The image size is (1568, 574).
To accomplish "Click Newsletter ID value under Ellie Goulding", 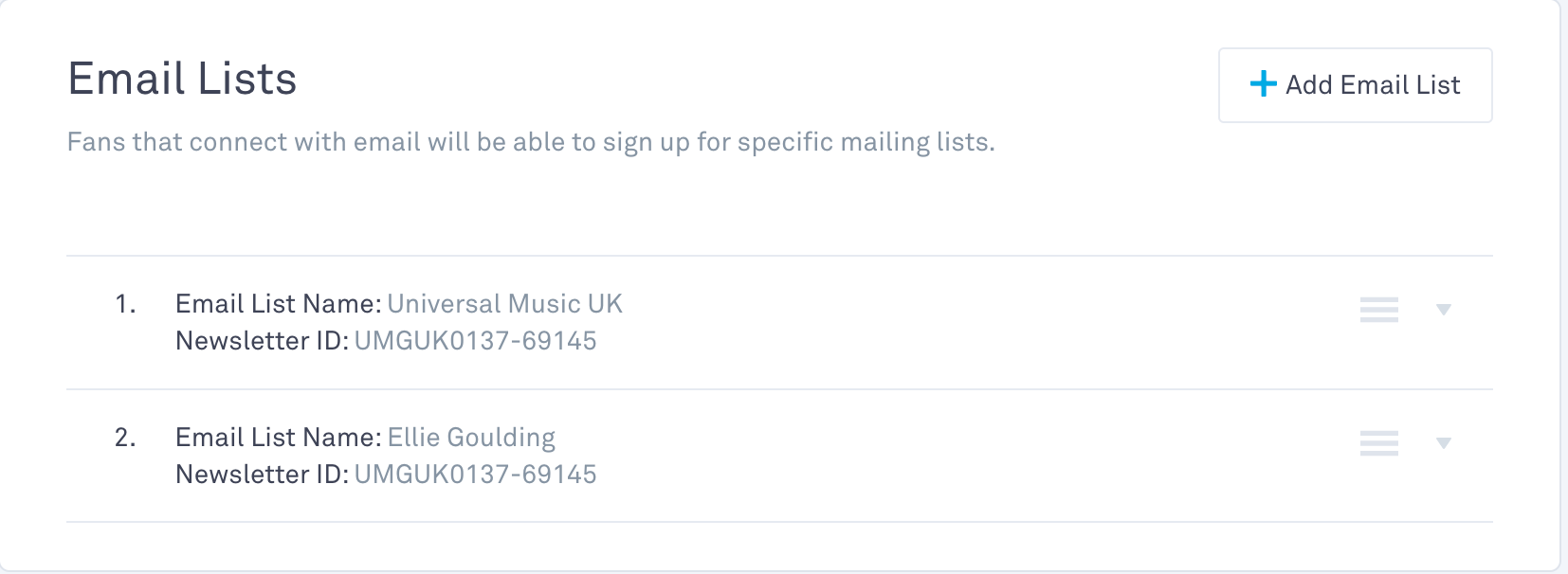I will pyautogui.click(x=475, y=475).
